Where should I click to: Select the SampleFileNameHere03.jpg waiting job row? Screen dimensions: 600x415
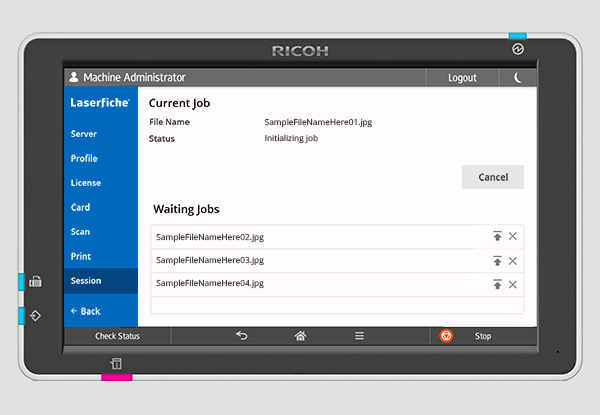(x=337, y=260)
